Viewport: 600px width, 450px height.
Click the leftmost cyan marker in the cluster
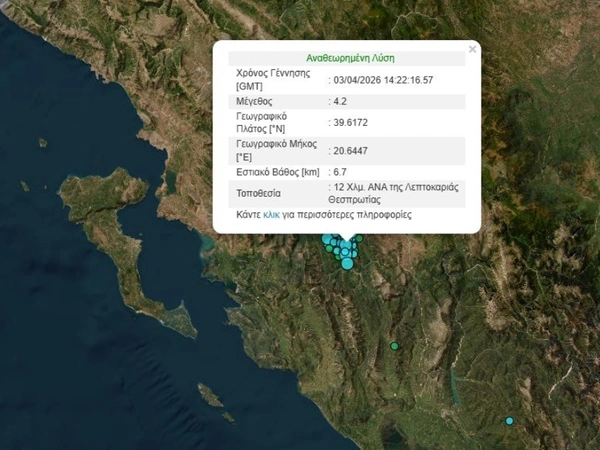click(326, 240)
